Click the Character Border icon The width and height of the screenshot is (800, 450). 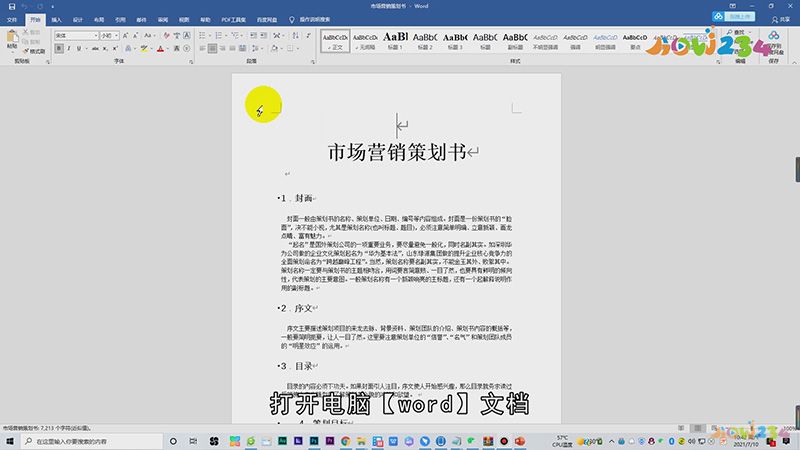(187, 35)
